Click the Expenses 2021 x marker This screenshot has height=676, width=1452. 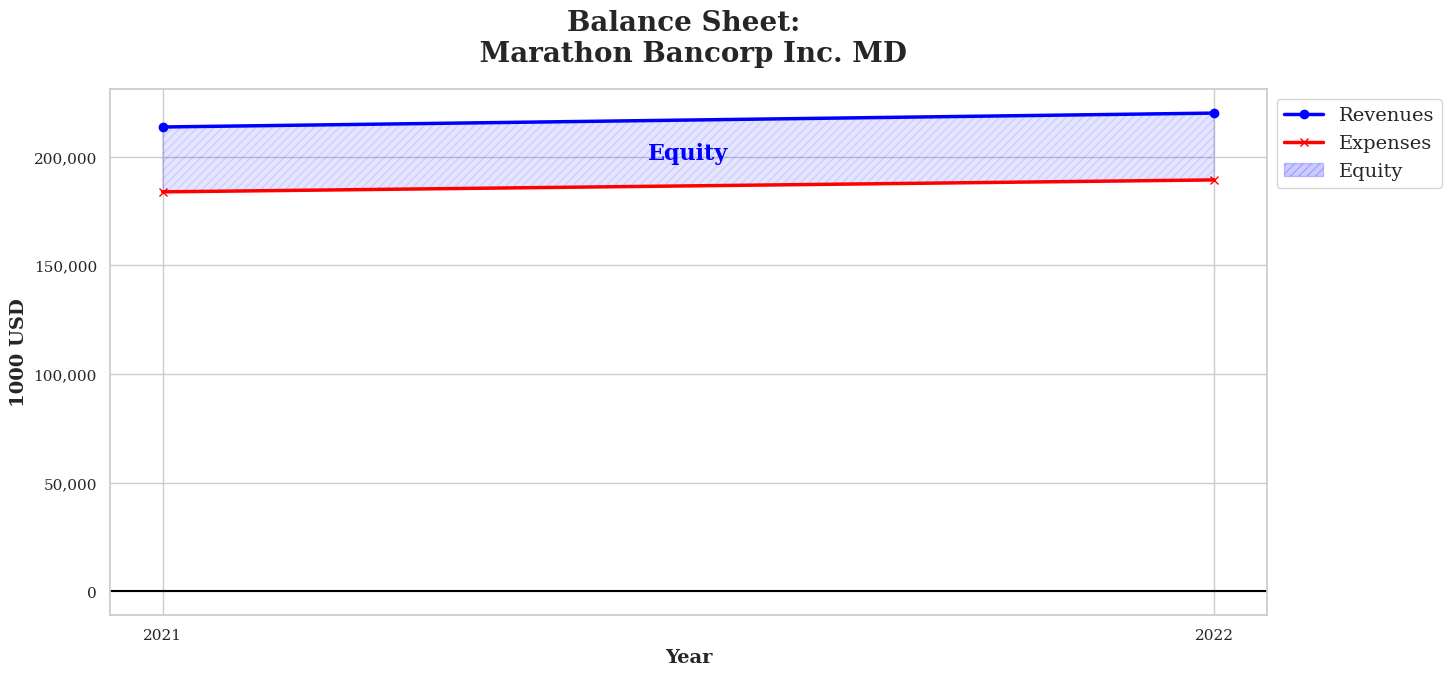tap(163, 192)
